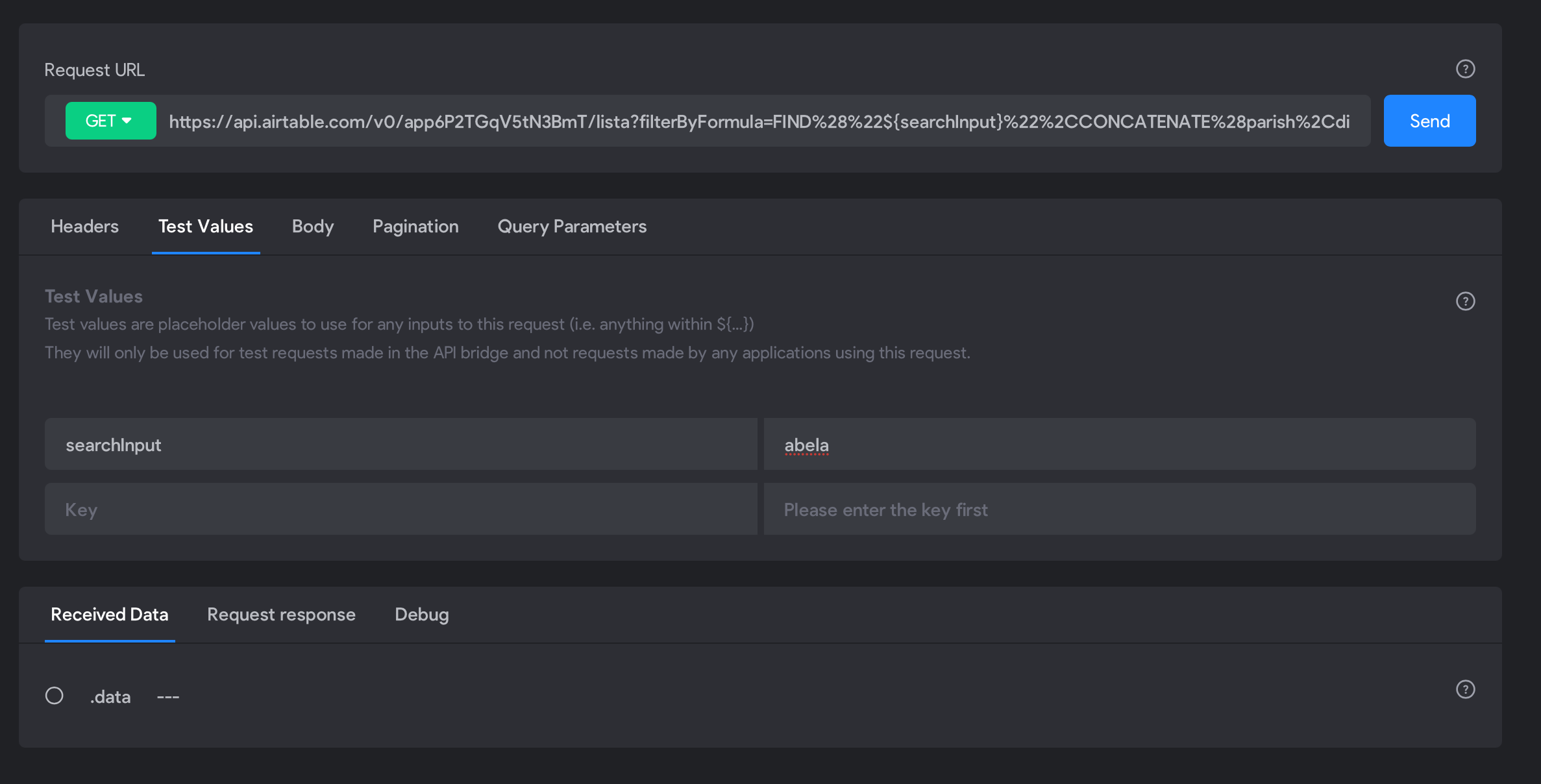Click the blue Send button
Image resolution: width=1541 pixels, height=784 pixels.
coord(1429,121)
